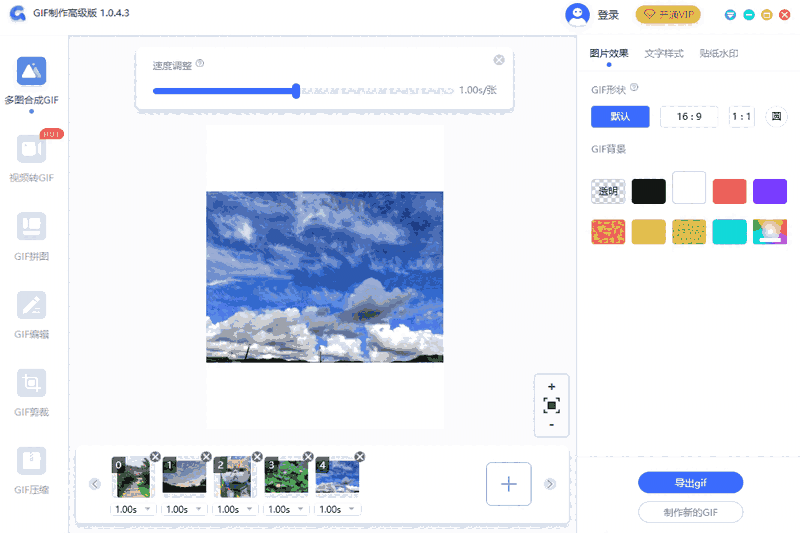
Task: Open the GIF拼图 tool
Action: click(x=31, y=236)
